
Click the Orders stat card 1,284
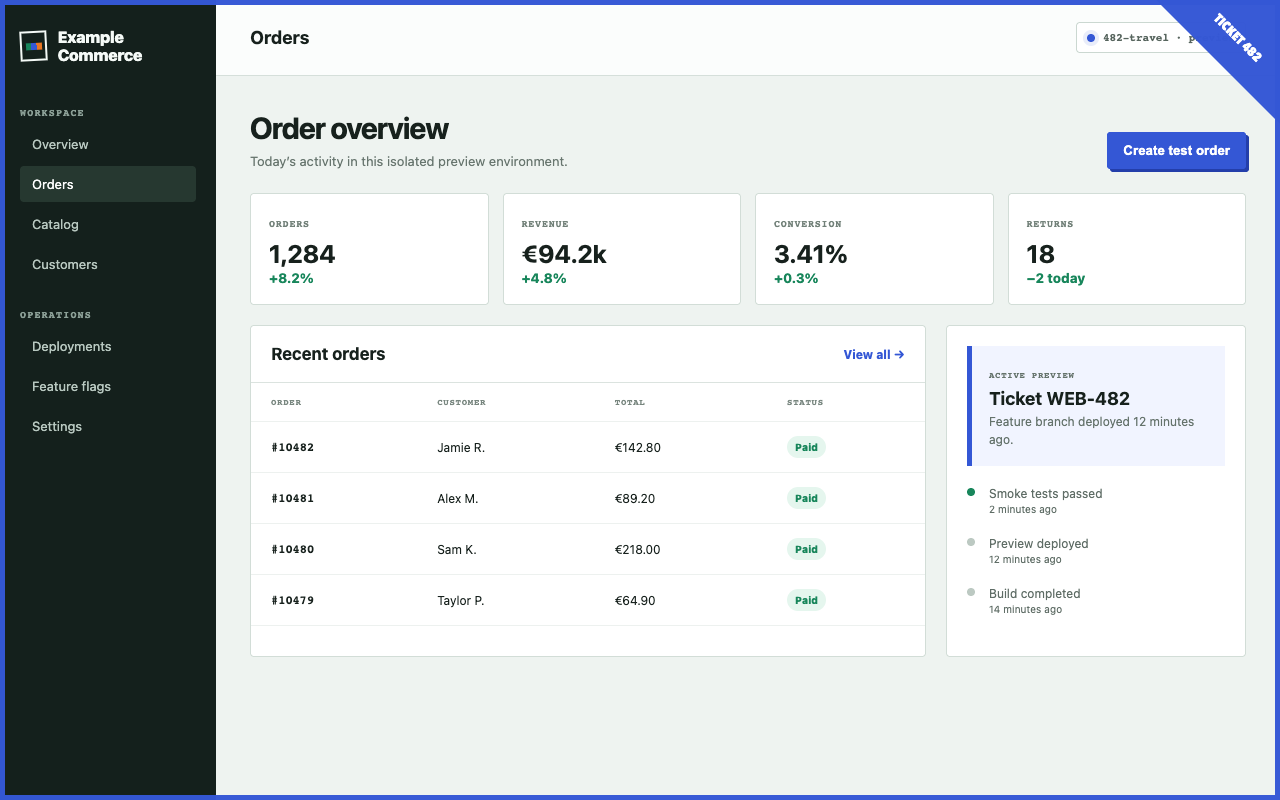coord(369,249)
